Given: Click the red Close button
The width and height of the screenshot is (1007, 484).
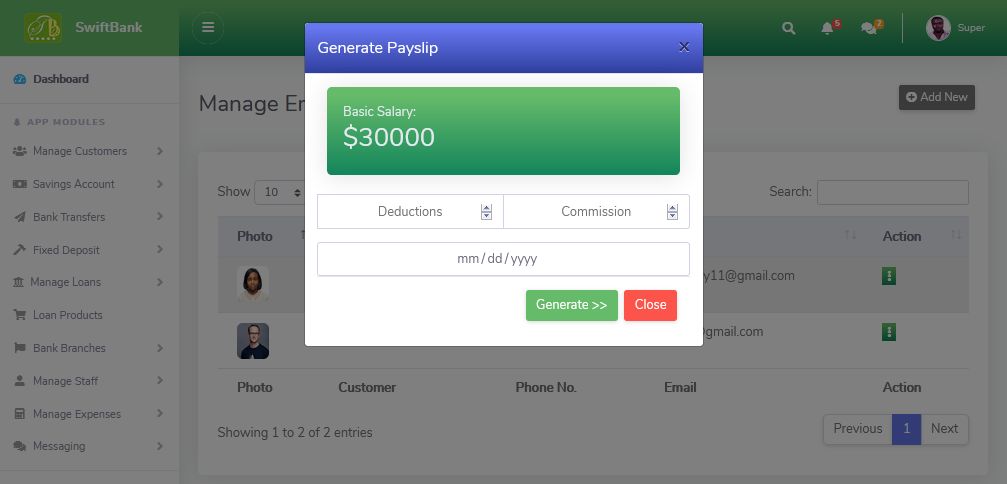Looking at the screenshot, I should pos(650,305).
